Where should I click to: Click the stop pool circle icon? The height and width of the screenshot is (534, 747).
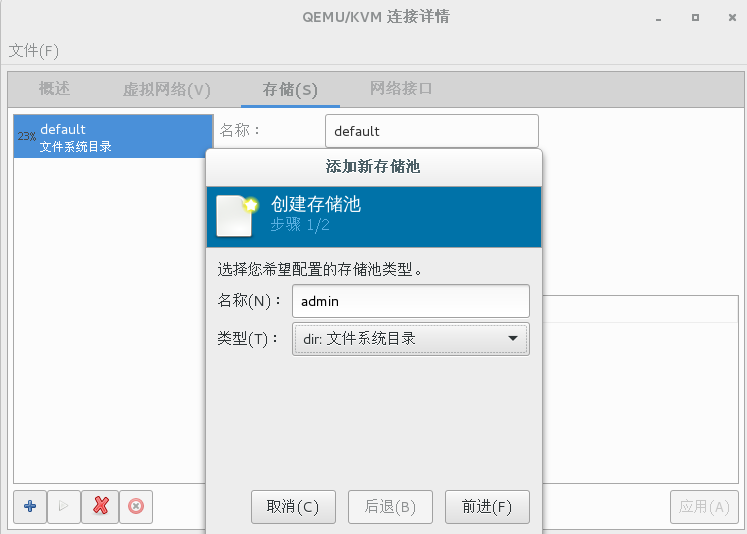[x=136, y=506]
